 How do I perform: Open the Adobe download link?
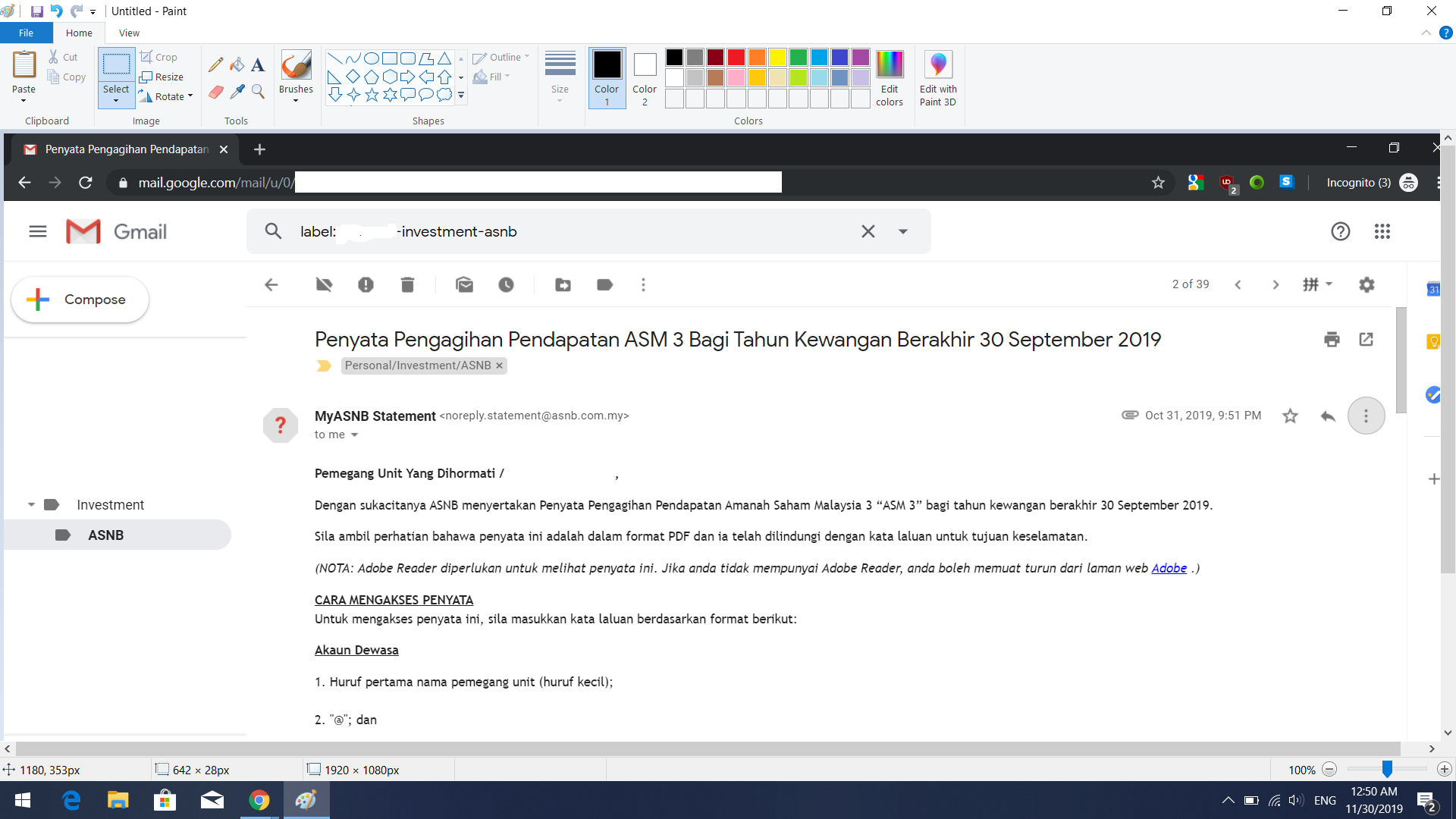1169,569
